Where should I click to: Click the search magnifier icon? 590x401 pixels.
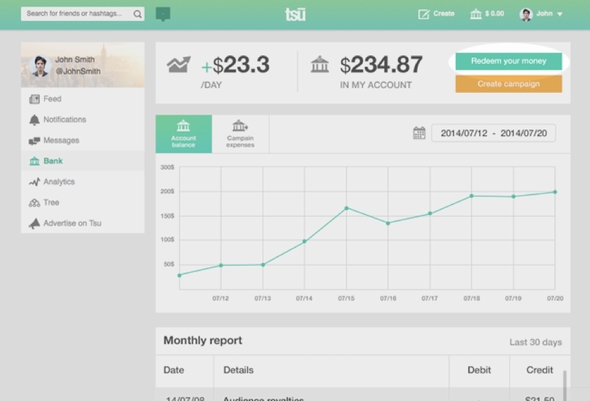point(137,14)
